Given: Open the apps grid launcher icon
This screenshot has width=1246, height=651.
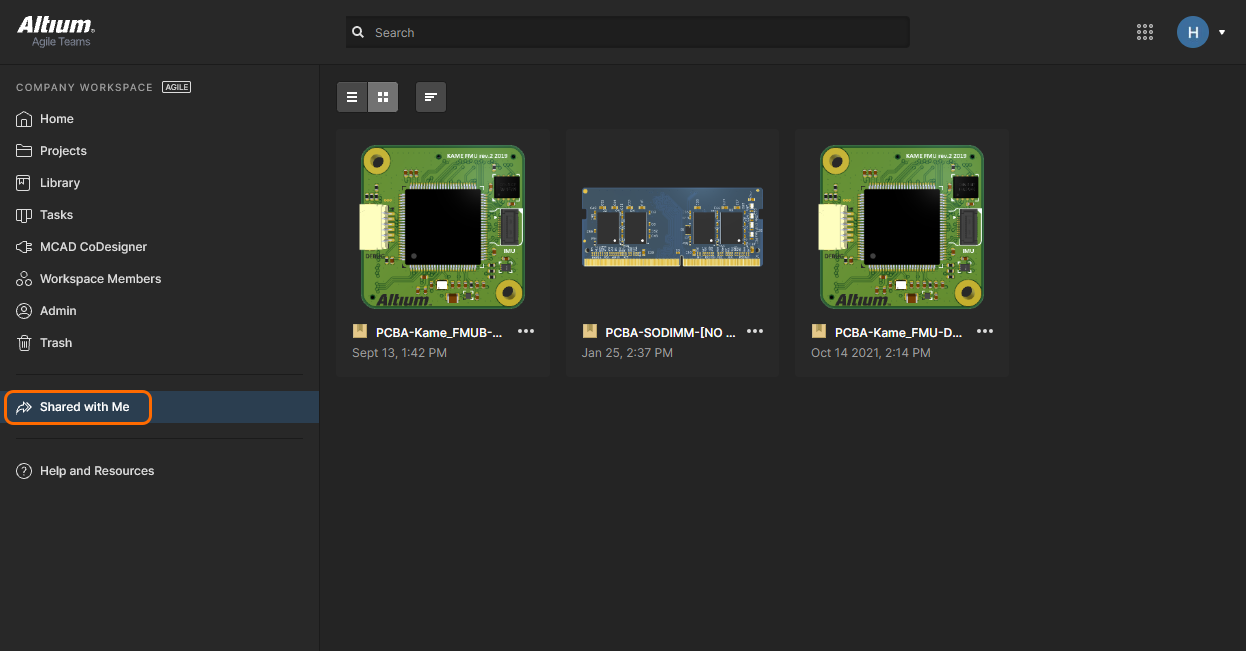Looking at the screenshot, I should click(x=1145, y=32).
